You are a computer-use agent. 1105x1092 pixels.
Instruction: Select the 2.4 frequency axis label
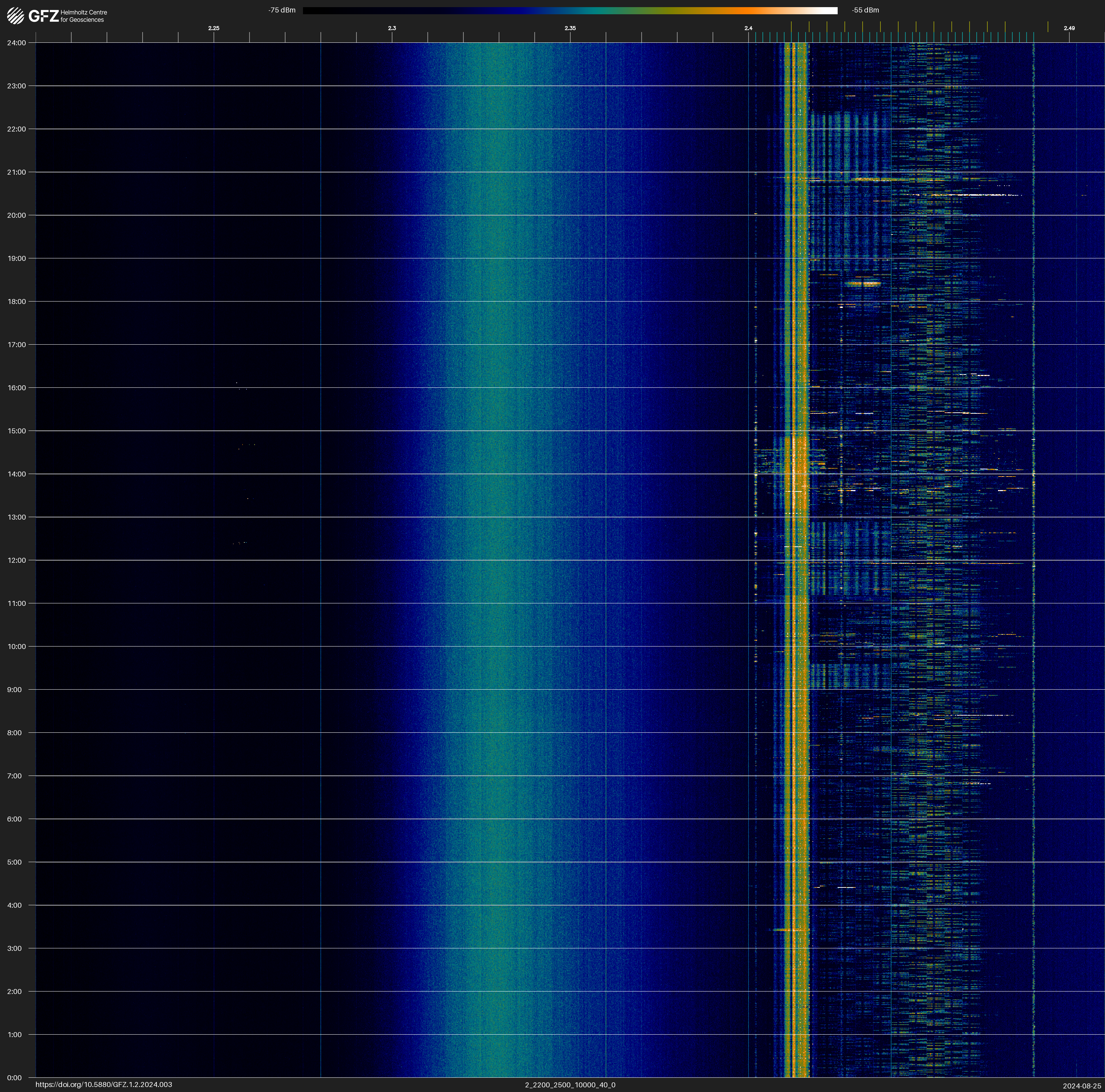(x=748, y=28)
